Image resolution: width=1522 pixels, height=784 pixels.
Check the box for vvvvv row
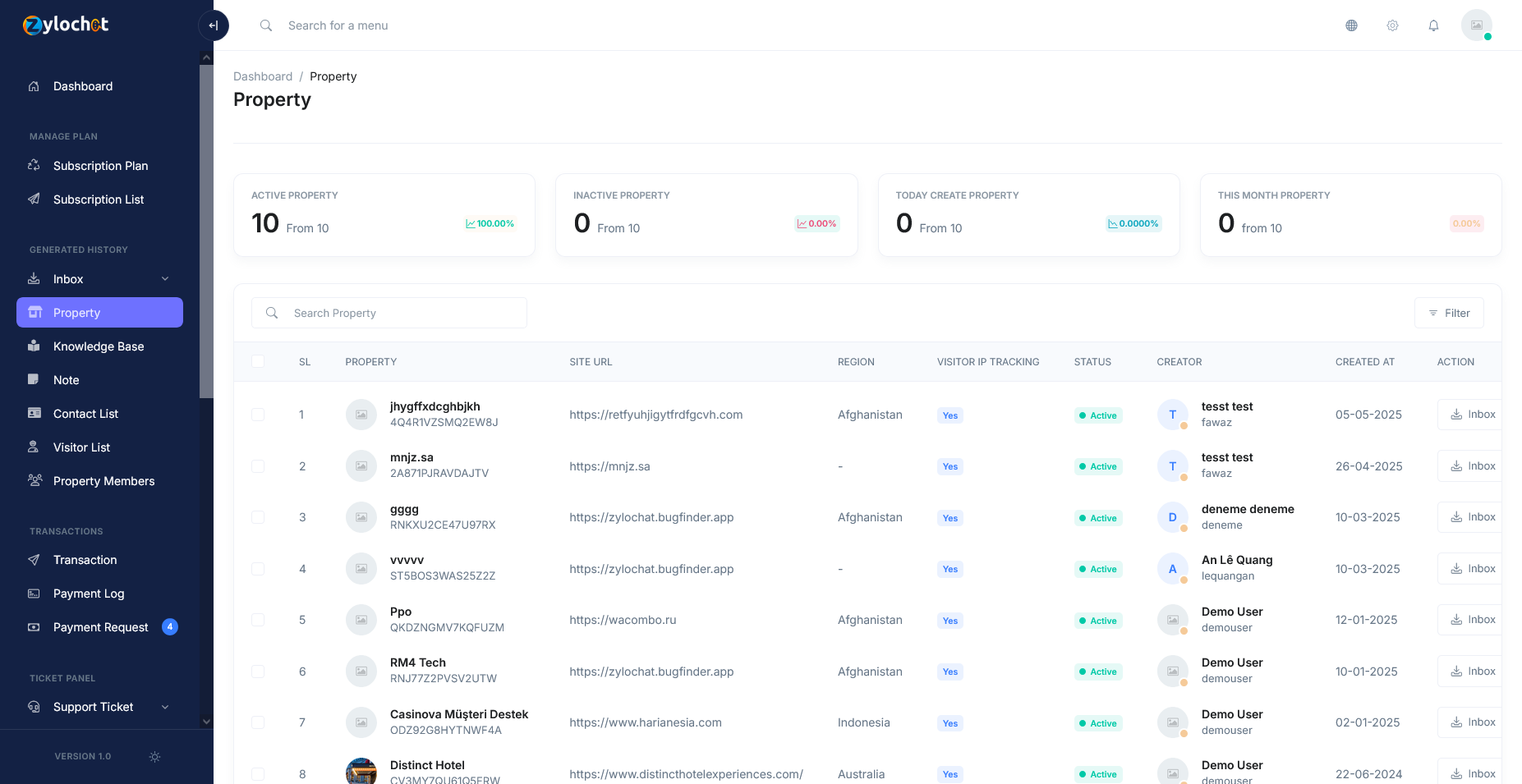[258, 569]
